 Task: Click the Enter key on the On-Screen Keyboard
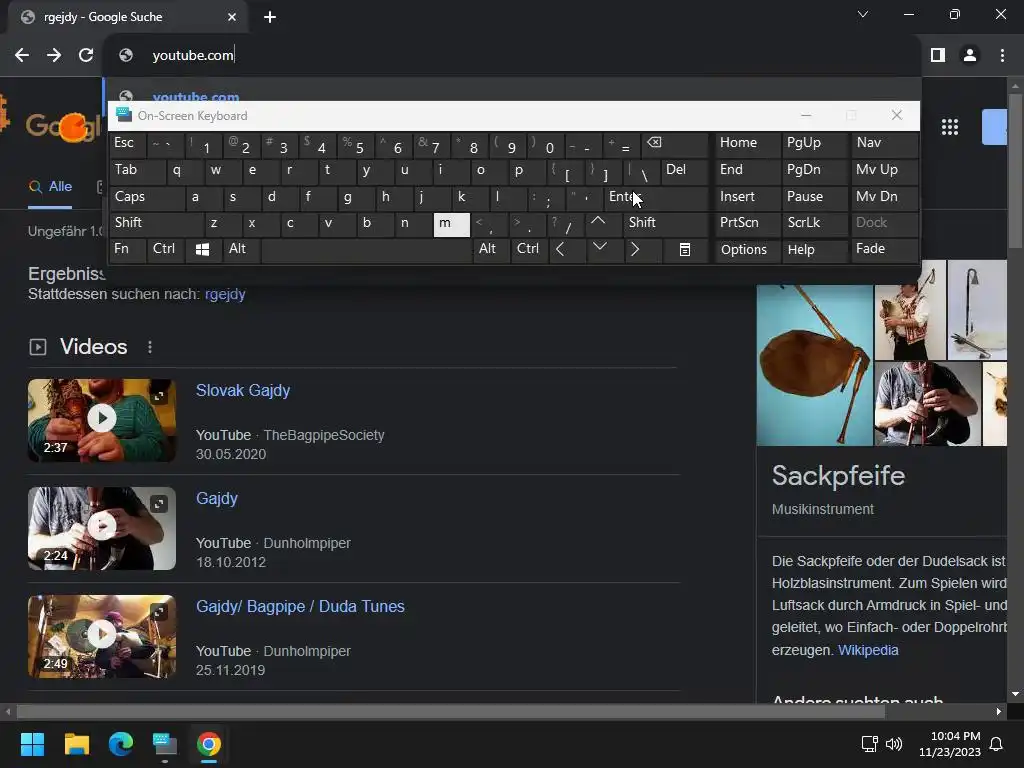point(658,197)
